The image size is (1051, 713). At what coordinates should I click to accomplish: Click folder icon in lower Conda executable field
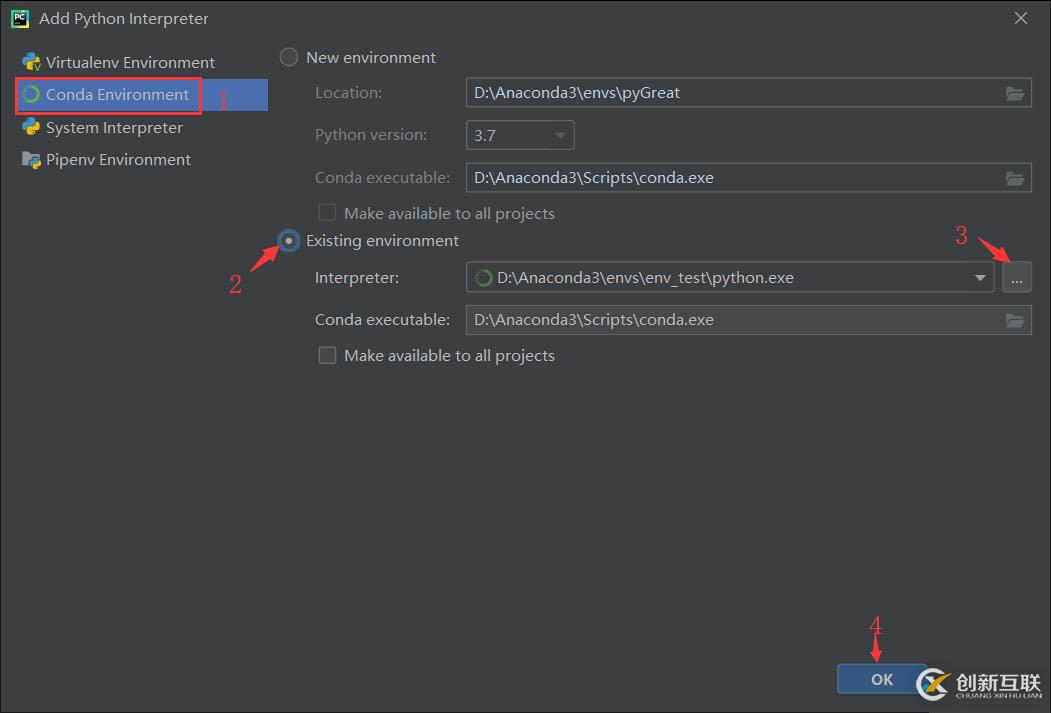(x=1015, y=320)
